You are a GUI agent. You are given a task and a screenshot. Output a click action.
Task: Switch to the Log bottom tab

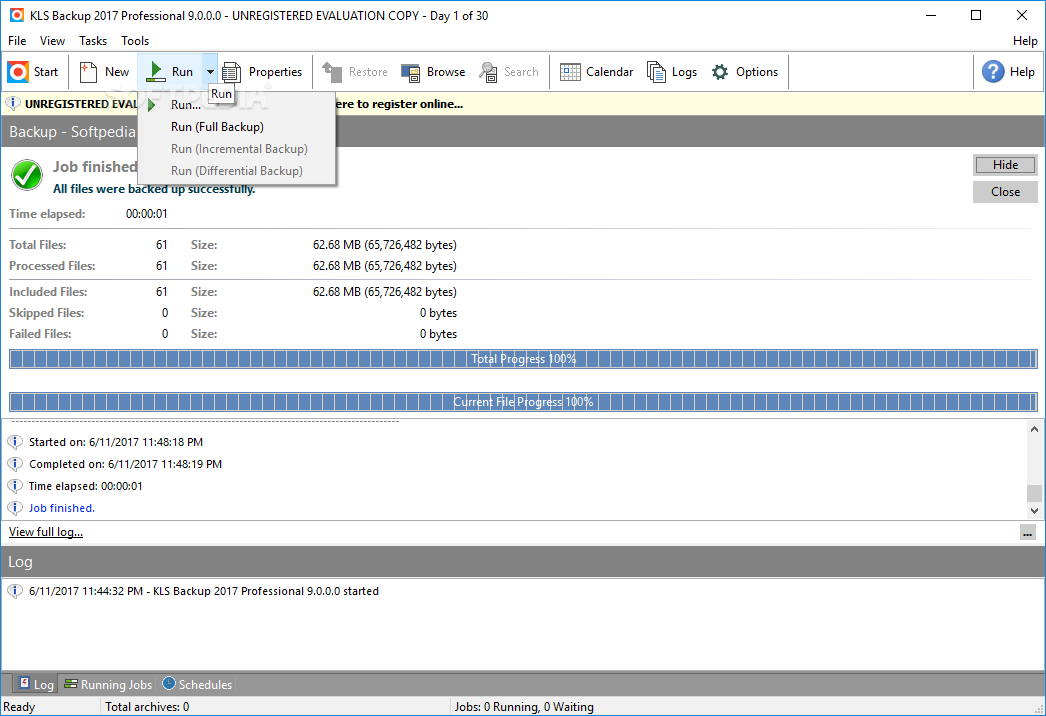[36, 685]
